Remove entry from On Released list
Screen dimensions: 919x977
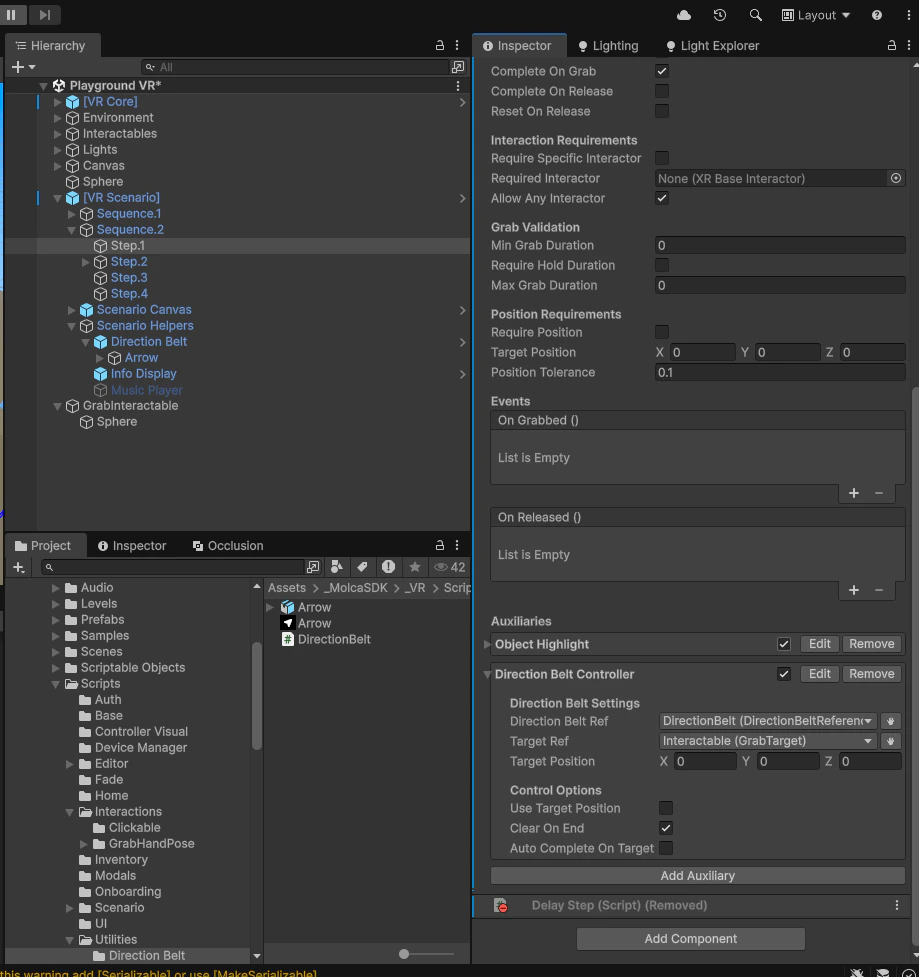coord(879,590)
